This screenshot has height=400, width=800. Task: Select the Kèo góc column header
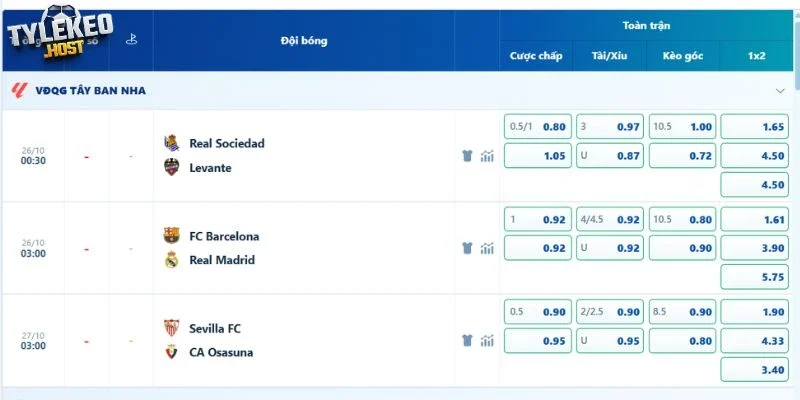tap(683, 56)
